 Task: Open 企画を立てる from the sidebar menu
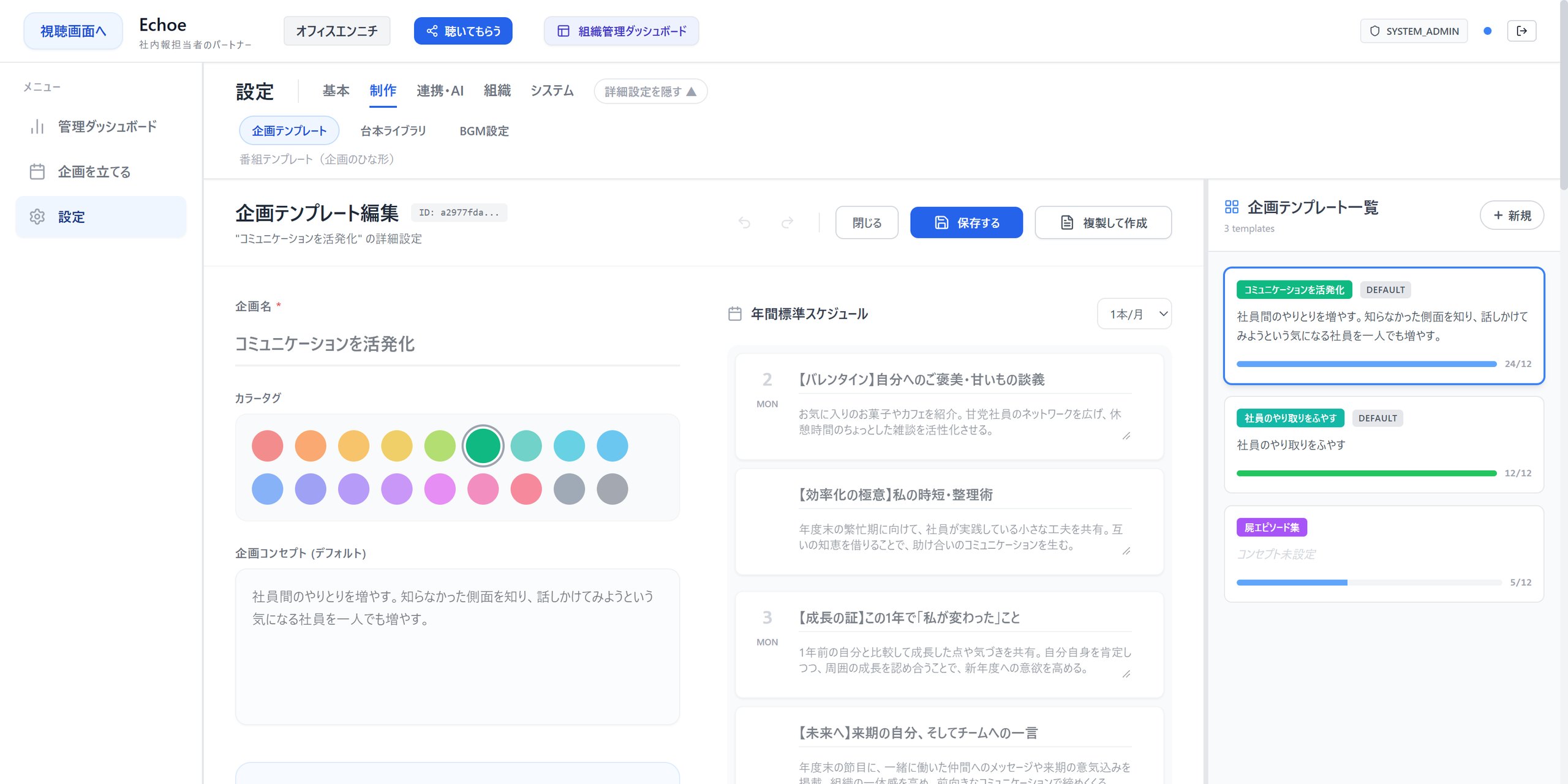100,171
